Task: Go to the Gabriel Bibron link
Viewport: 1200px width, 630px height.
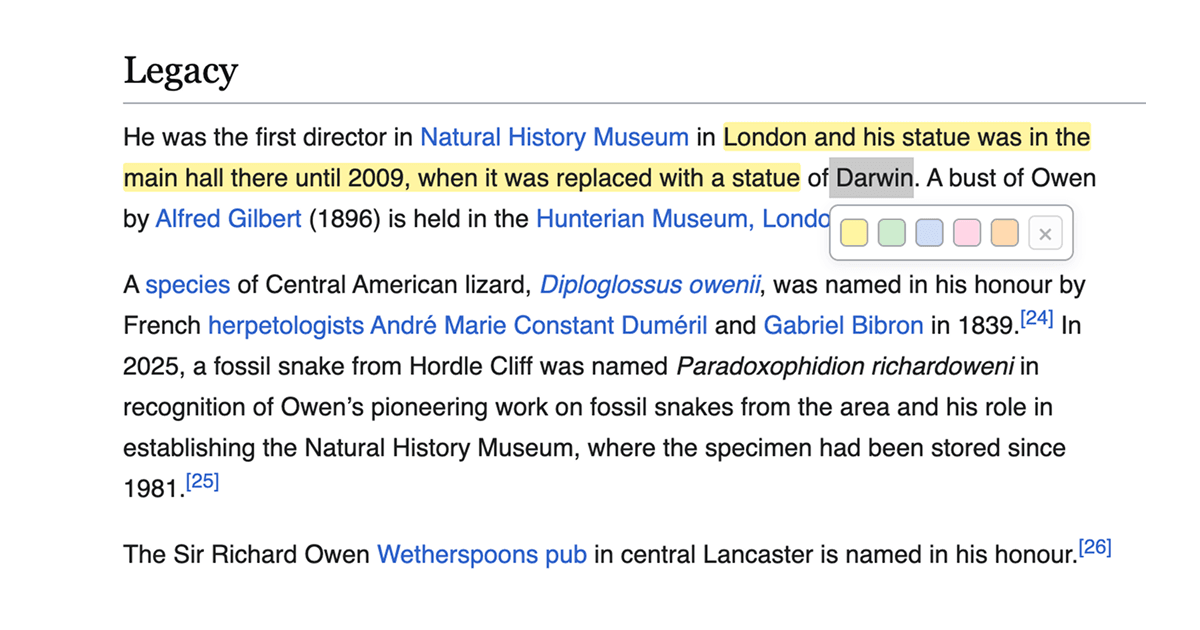Action: pos(843,326)
